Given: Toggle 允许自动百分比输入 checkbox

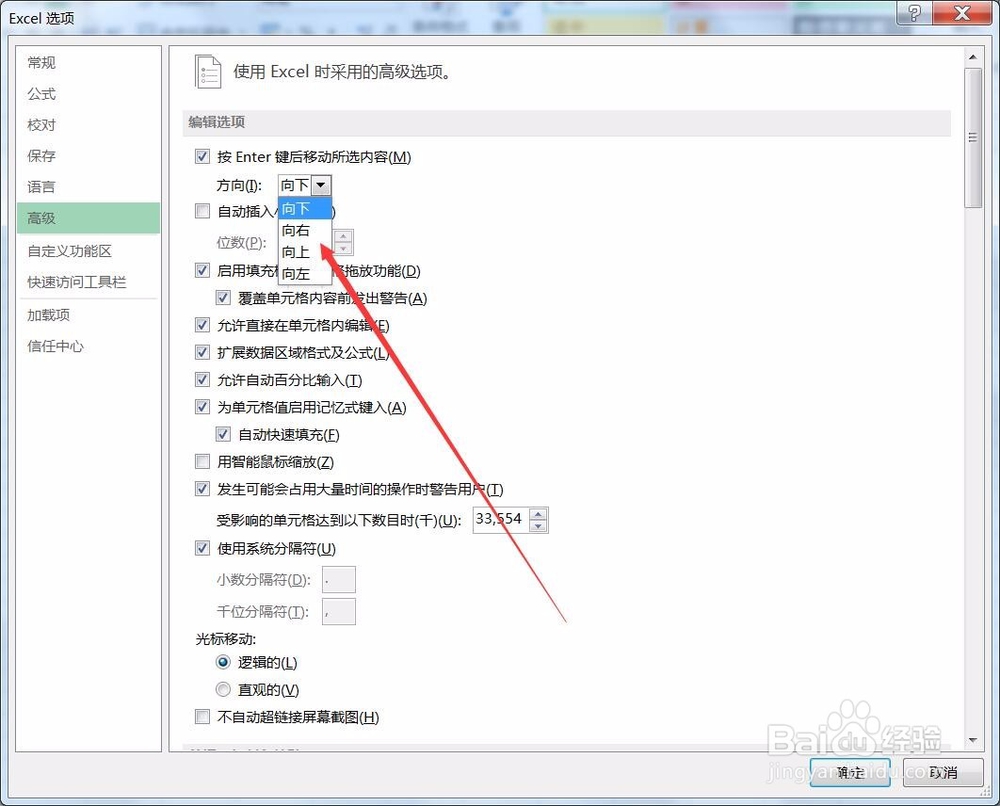Looking at the screenshot, I should pyautogui.click(x=202, y=380).
